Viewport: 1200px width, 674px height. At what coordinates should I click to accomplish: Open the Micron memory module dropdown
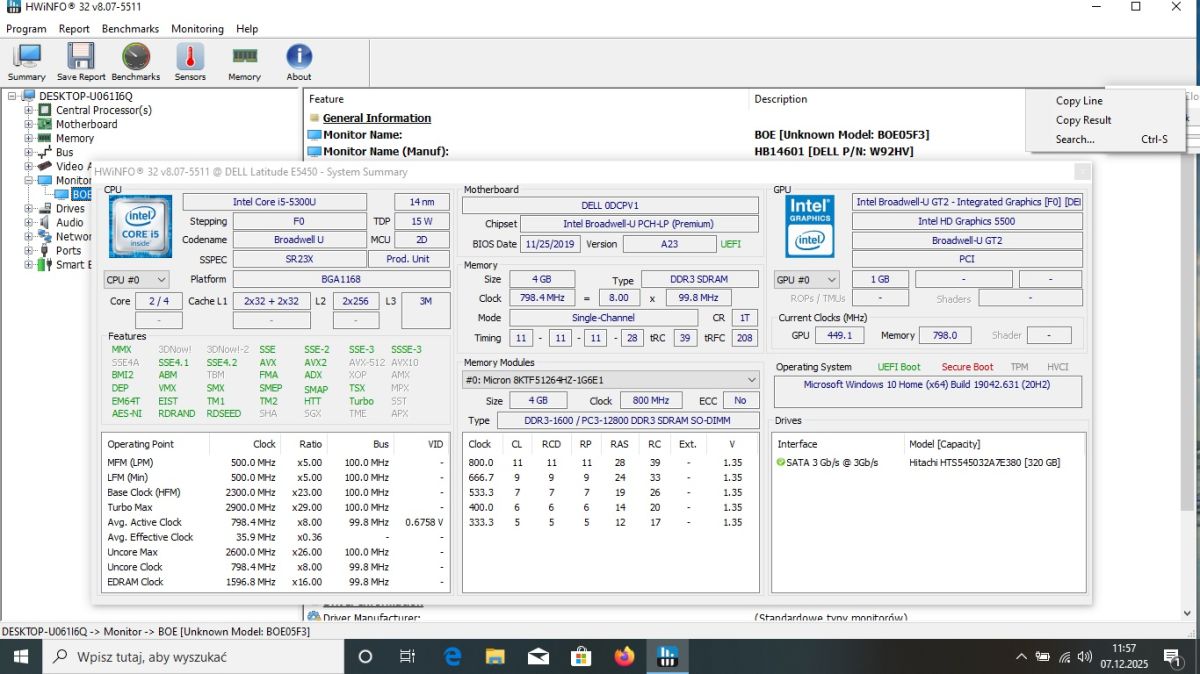pyautogui.click(x=611, y=380)
